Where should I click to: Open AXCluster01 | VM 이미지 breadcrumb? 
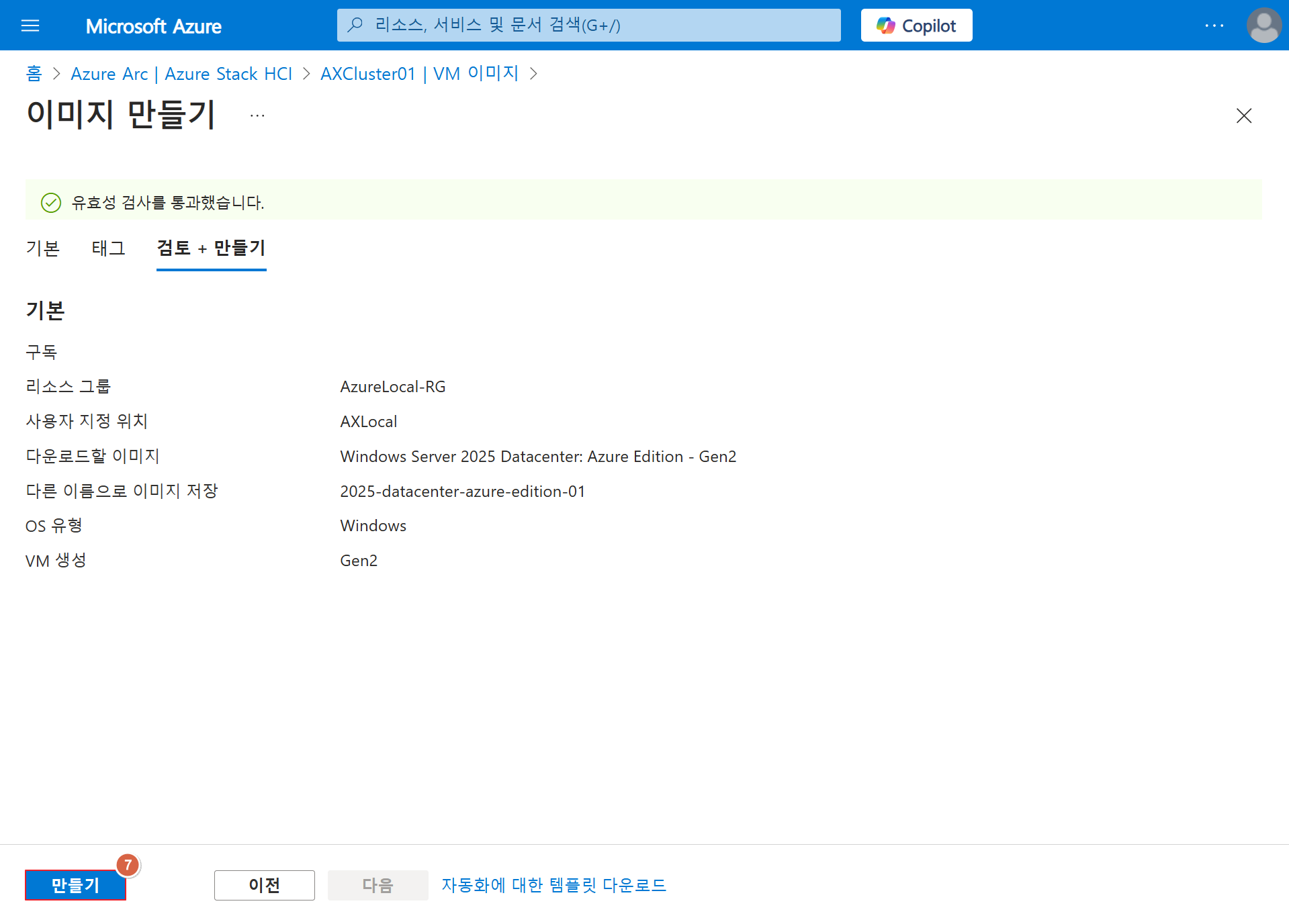(419, 73)
